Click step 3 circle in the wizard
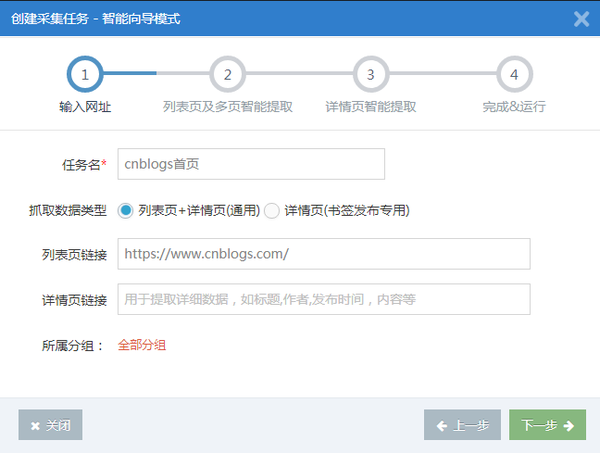Viewport: 600px width, 453px height. coord(371,74)
